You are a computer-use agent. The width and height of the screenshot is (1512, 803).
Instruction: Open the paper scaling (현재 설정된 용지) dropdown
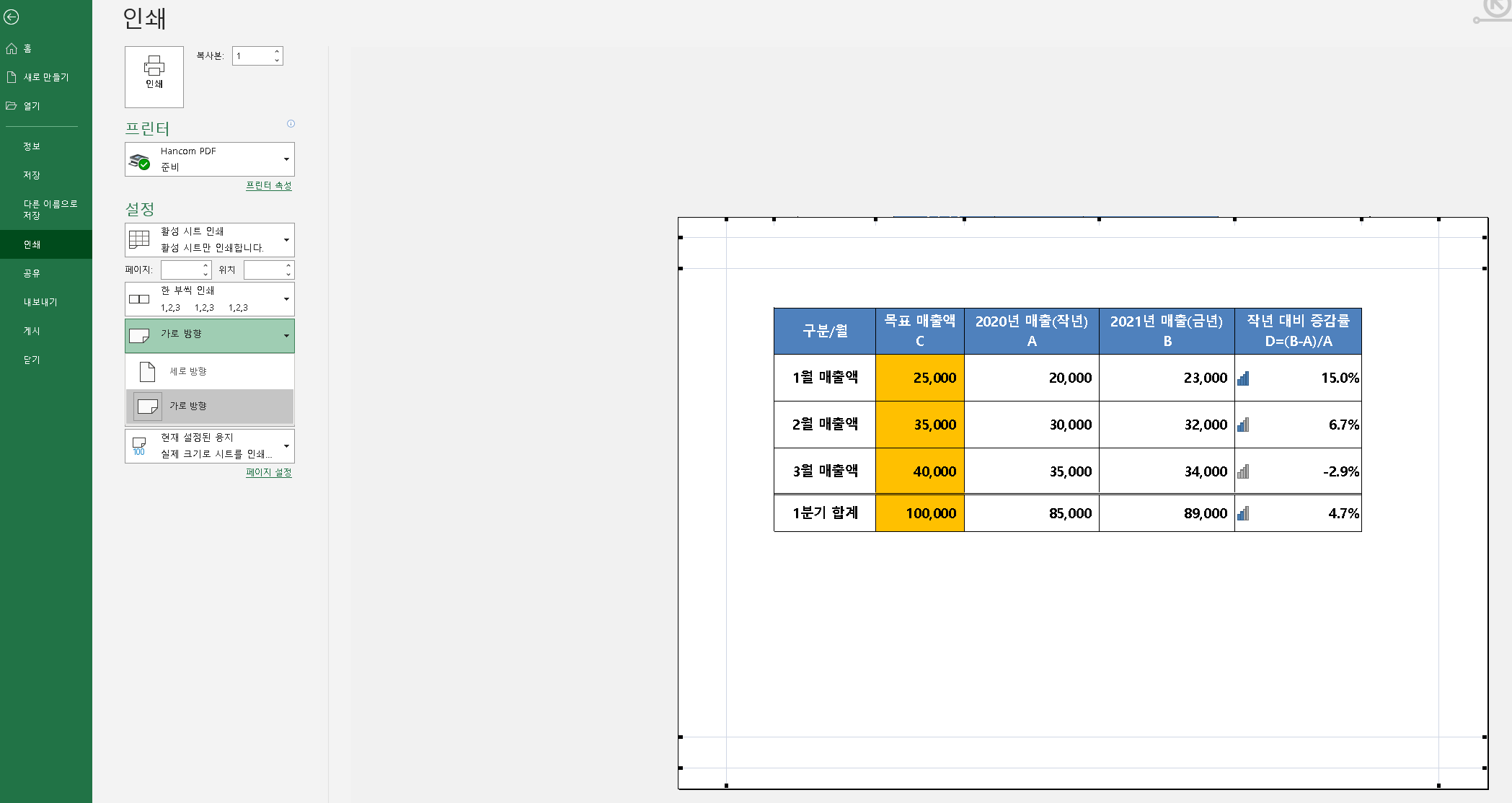[286, 446]
